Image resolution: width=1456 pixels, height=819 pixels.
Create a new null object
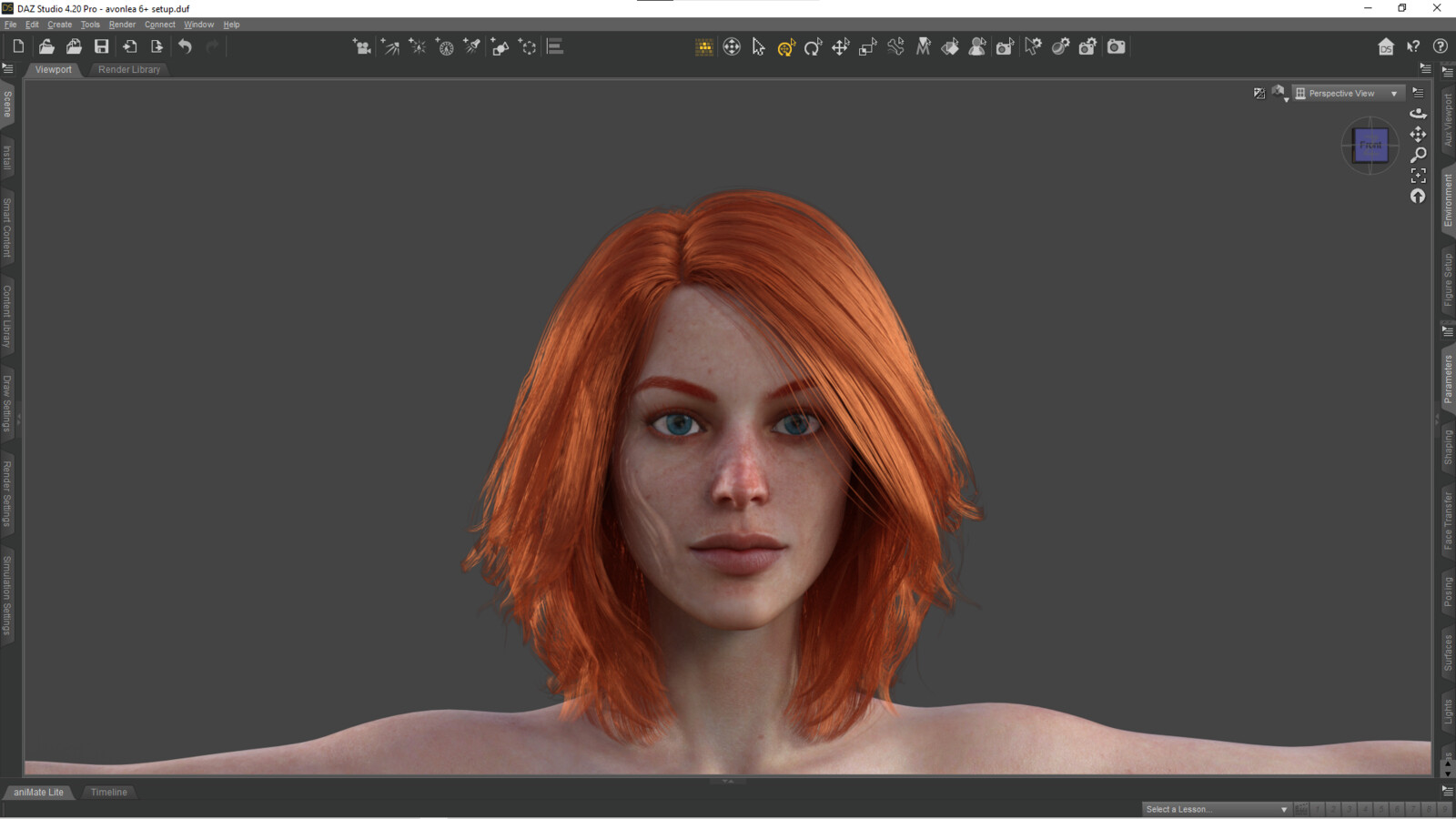click(527, 46)
